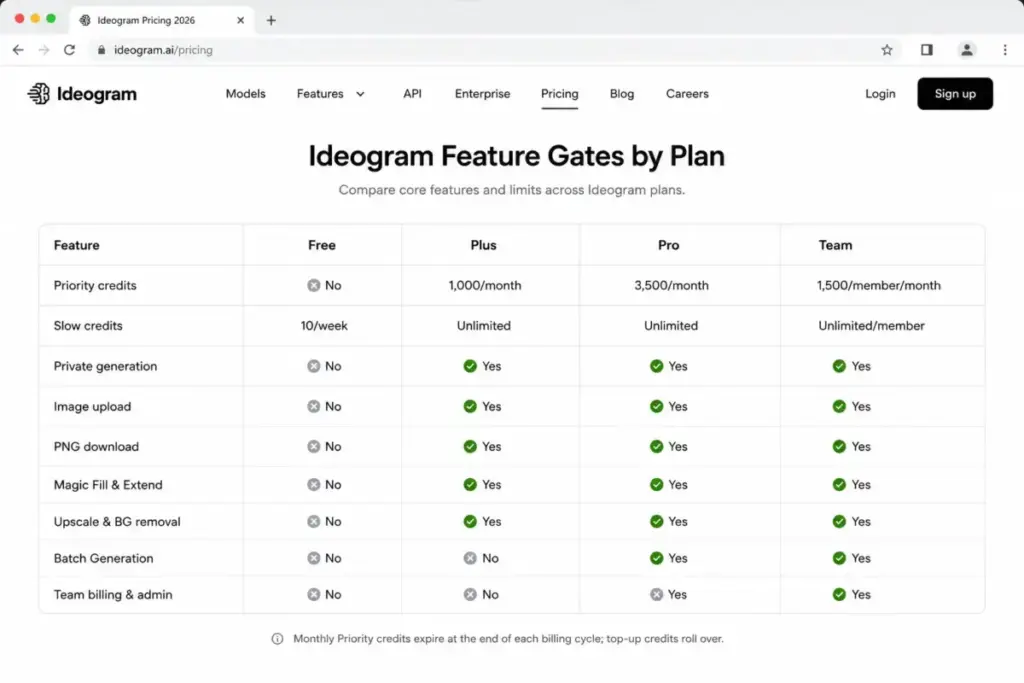
Task: Click the Ideogram Feature Gates by Plan heading
Action: (x=517, y=156)
